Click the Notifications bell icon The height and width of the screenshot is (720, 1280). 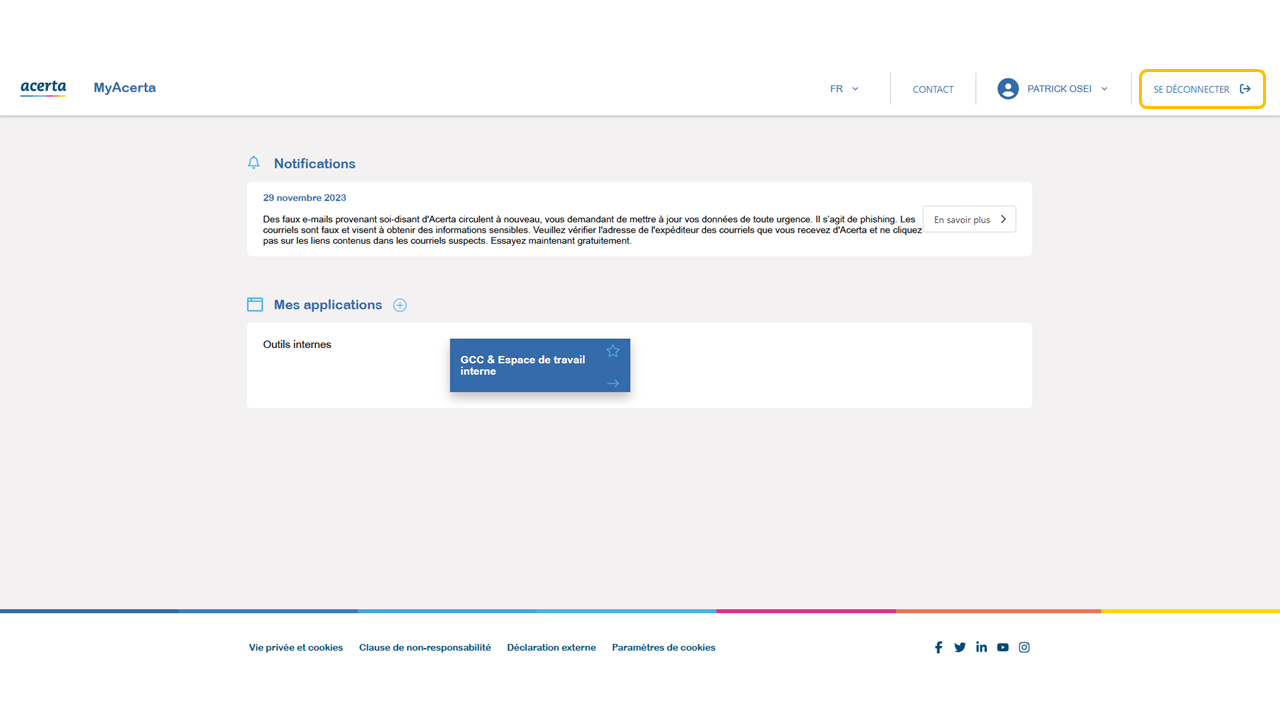click(x=254, y=163)
